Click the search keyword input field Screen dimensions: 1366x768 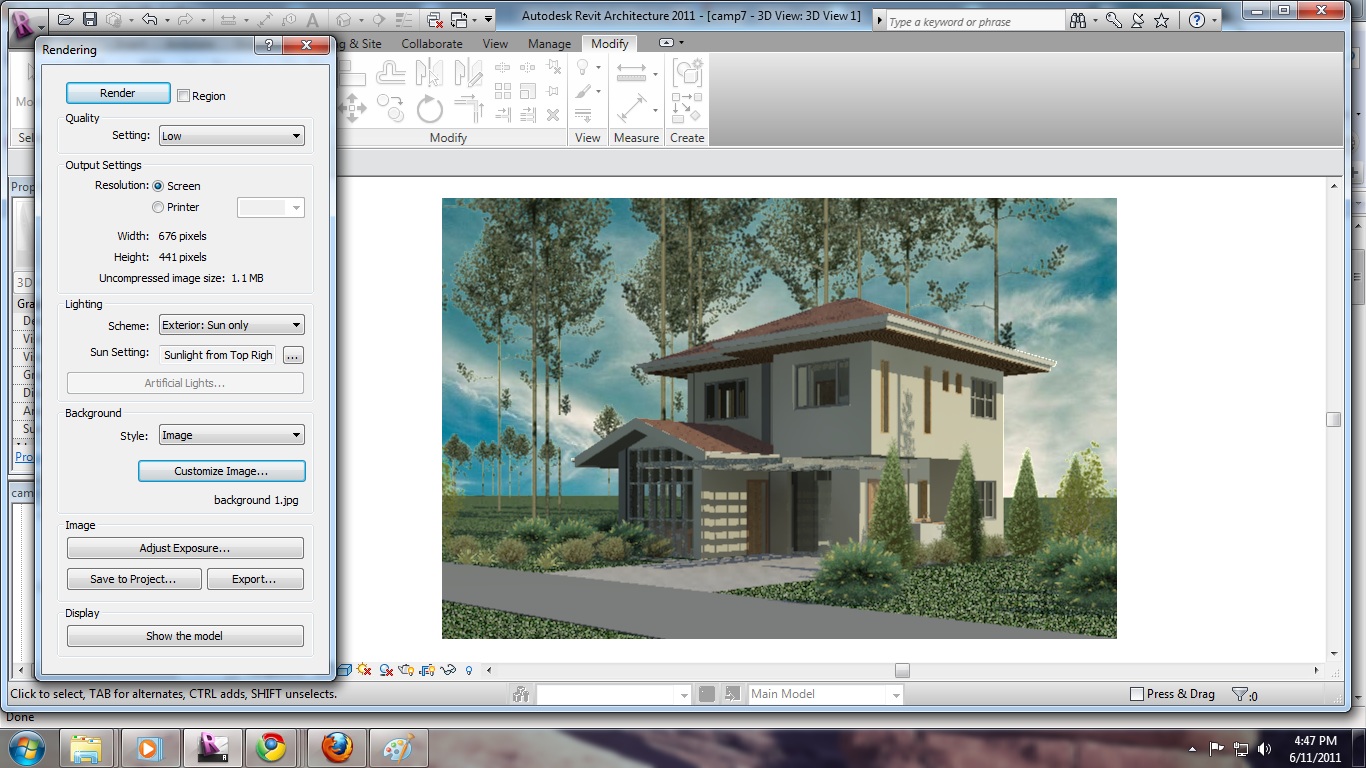[x=974, y=21]
